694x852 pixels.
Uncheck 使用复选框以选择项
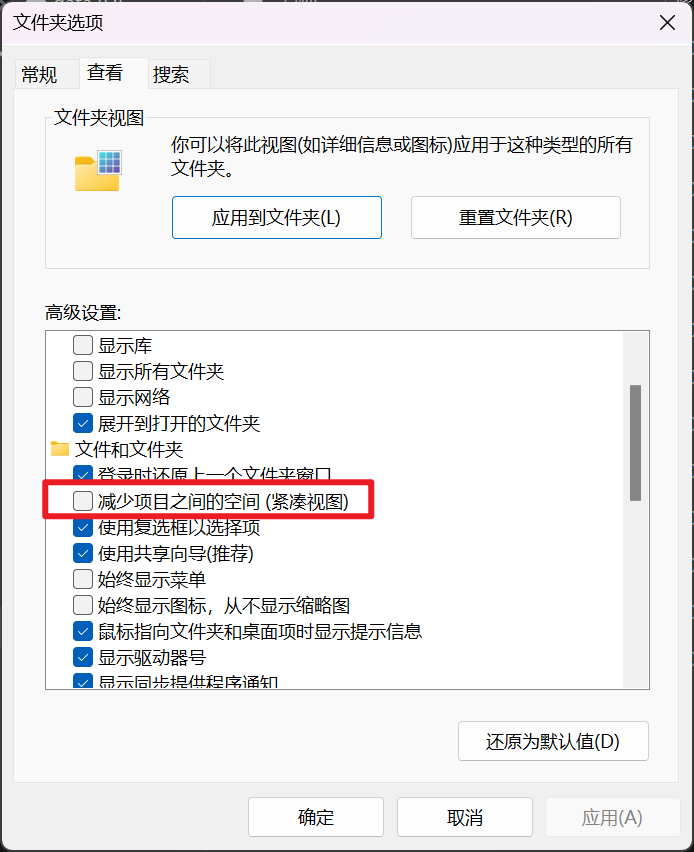tap(83, 527)
